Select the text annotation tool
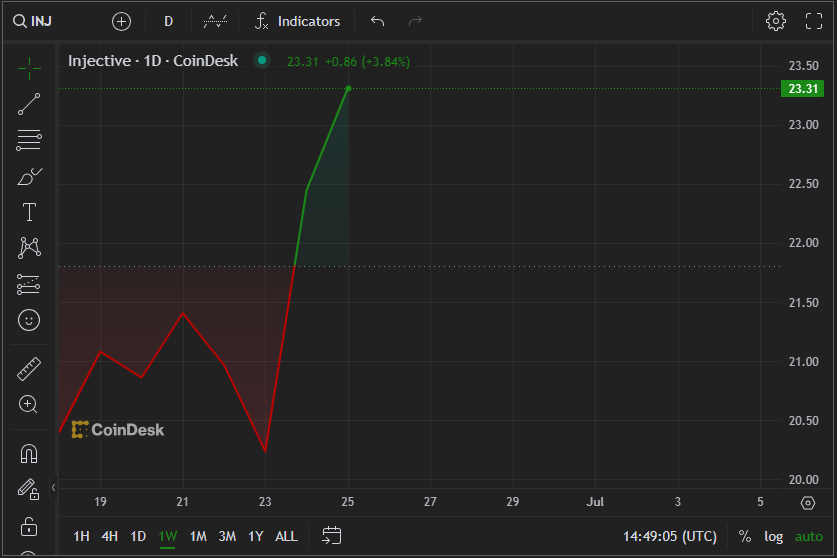The height and width of the screenshot is (558, 837). click(29, 212)
